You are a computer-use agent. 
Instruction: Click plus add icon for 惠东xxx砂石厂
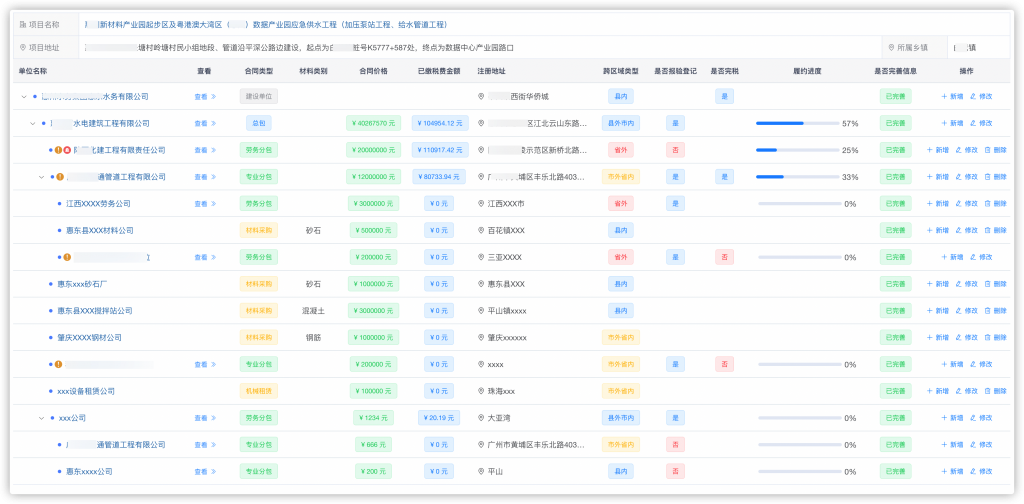coord(944,284)
